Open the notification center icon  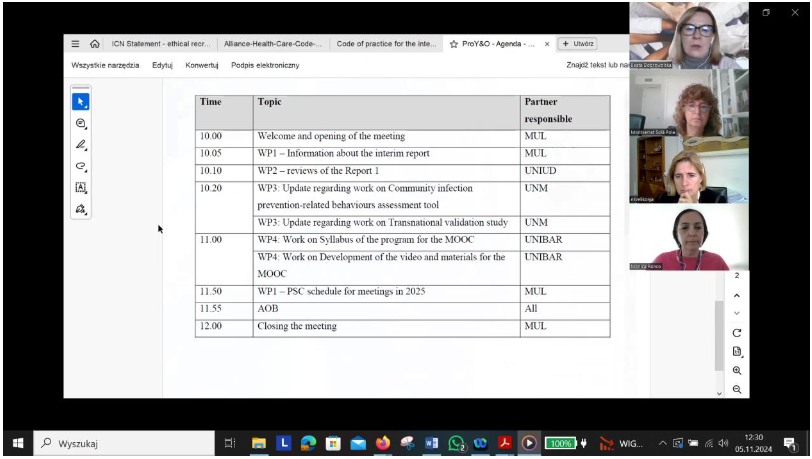coord(790,443)
